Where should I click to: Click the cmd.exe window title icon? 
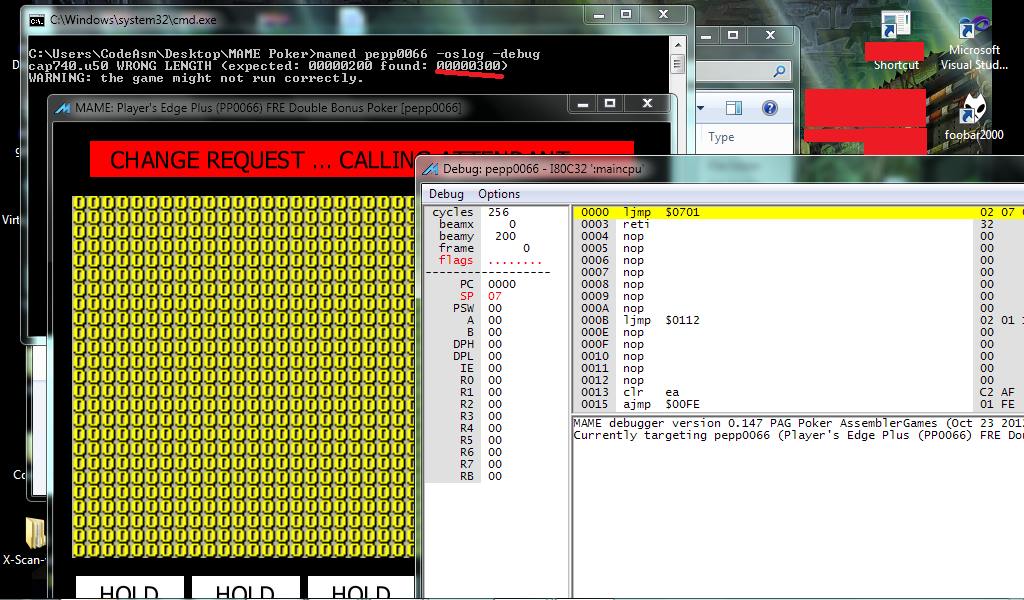pyautogui.click(x=37, y=20)
